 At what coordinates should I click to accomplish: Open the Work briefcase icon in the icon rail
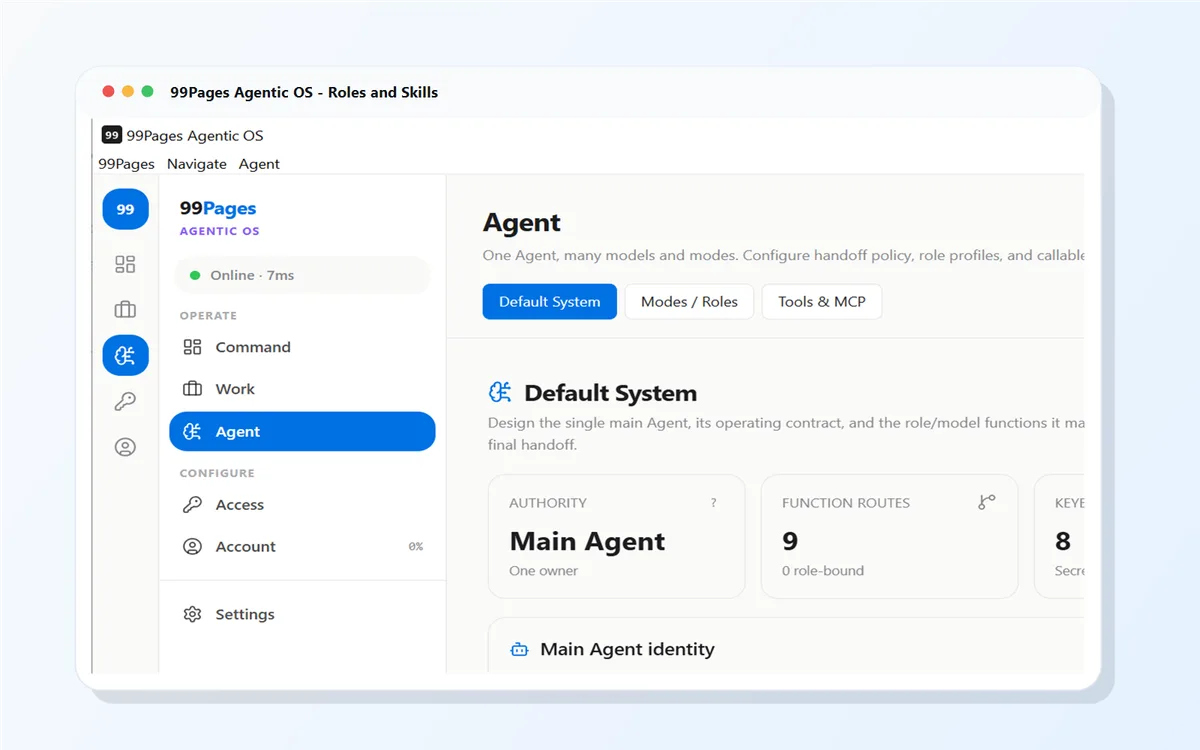click(x=125, y=310)
